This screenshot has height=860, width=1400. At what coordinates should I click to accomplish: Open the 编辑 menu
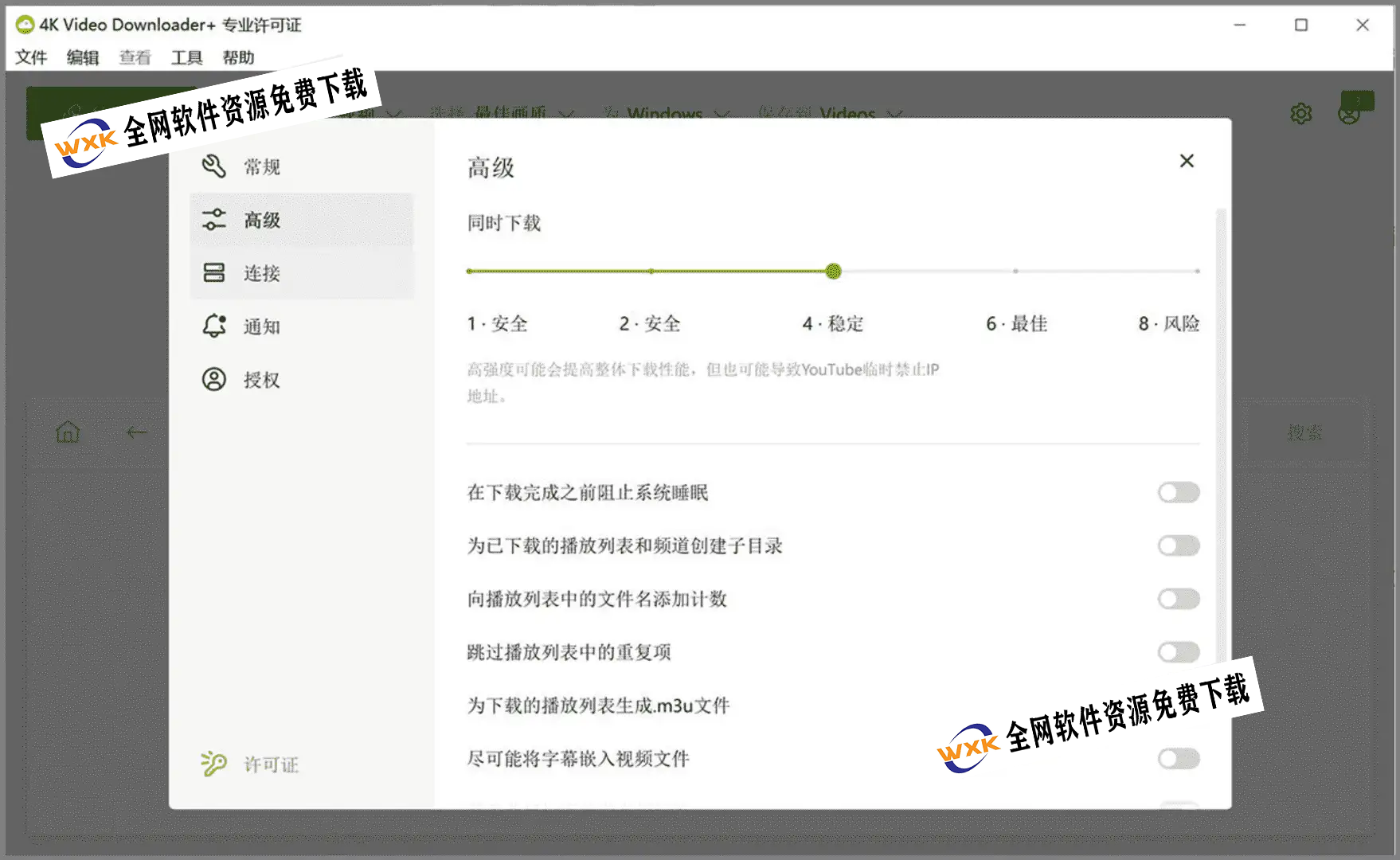click(x=83, y=57)
